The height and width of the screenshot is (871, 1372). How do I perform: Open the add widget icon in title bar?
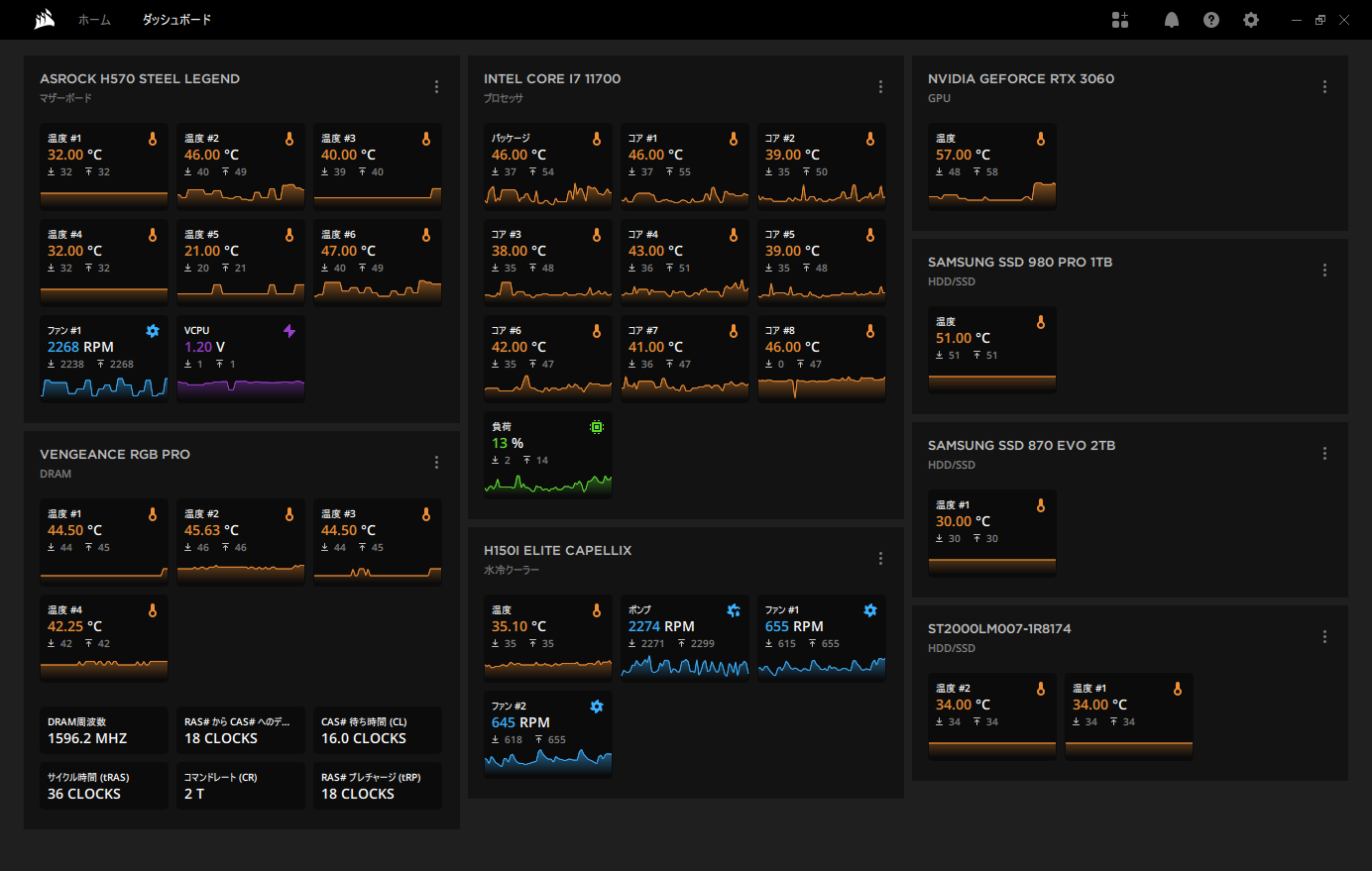pyautogui.click(x=1120, y=20)
